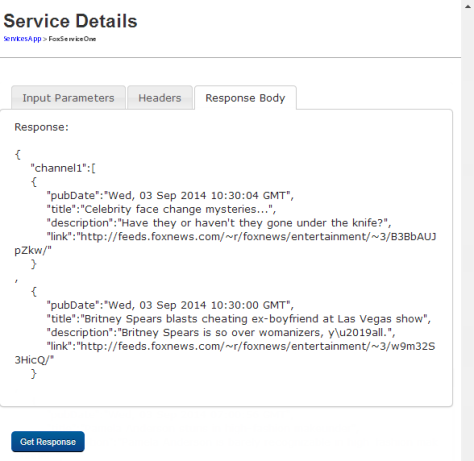This screenshot has width=474, height=461.
Task: Click the "so over womanizers" description line
Action: 221,332
